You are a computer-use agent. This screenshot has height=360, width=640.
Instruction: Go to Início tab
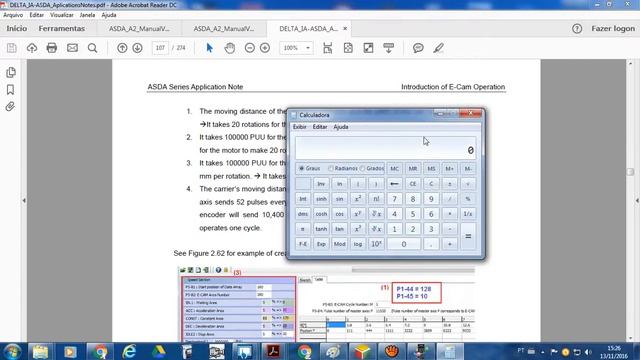coord(17,29)
